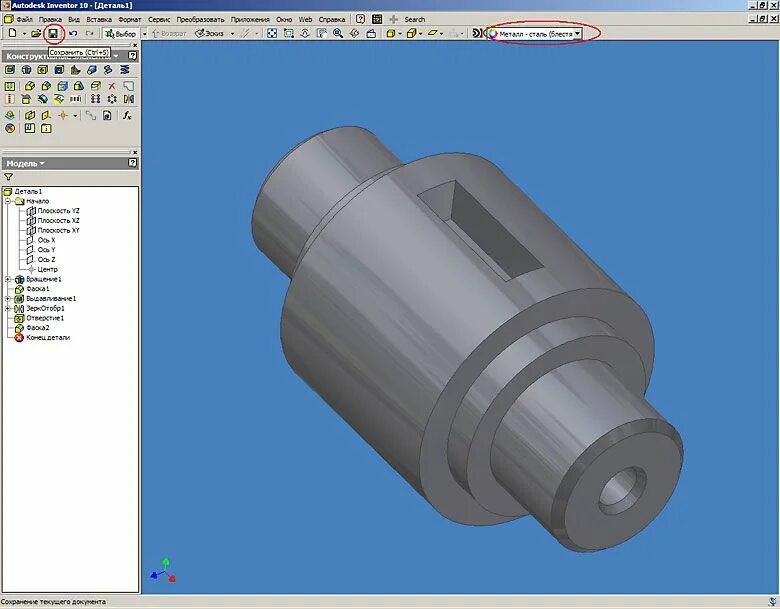Select the Zoom Window tool
780x609 pixels.
click(289, 33)
